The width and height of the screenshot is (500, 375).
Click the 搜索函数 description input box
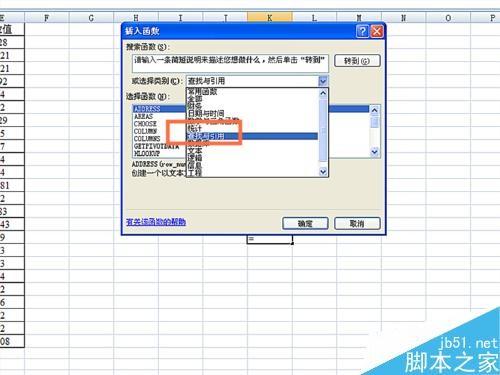[x=230, y=63]
